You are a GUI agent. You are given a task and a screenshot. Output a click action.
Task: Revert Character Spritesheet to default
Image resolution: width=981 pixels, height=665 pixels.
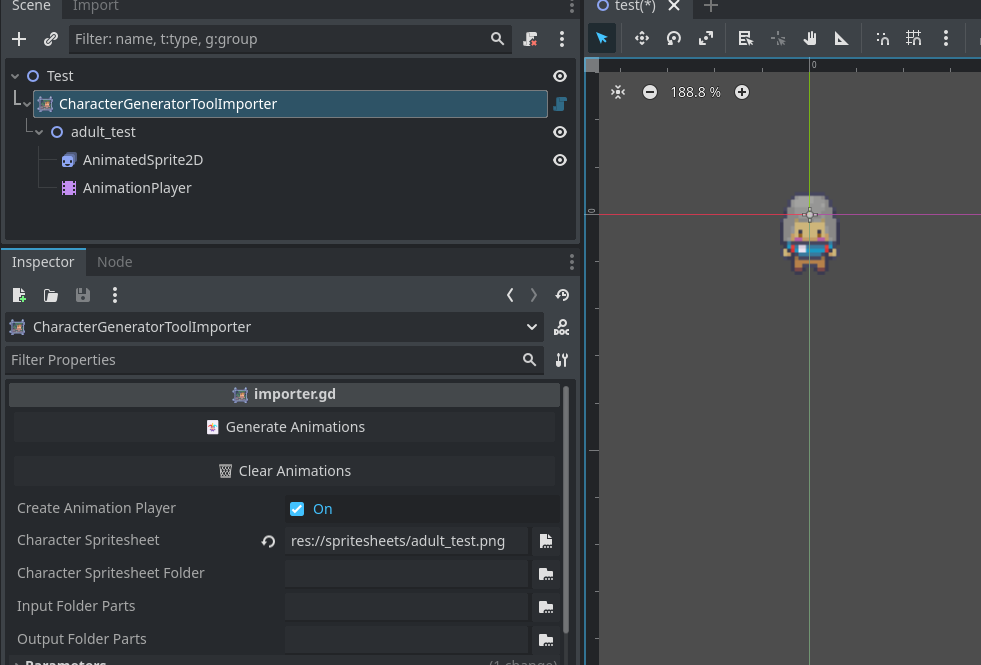[268, 541]
